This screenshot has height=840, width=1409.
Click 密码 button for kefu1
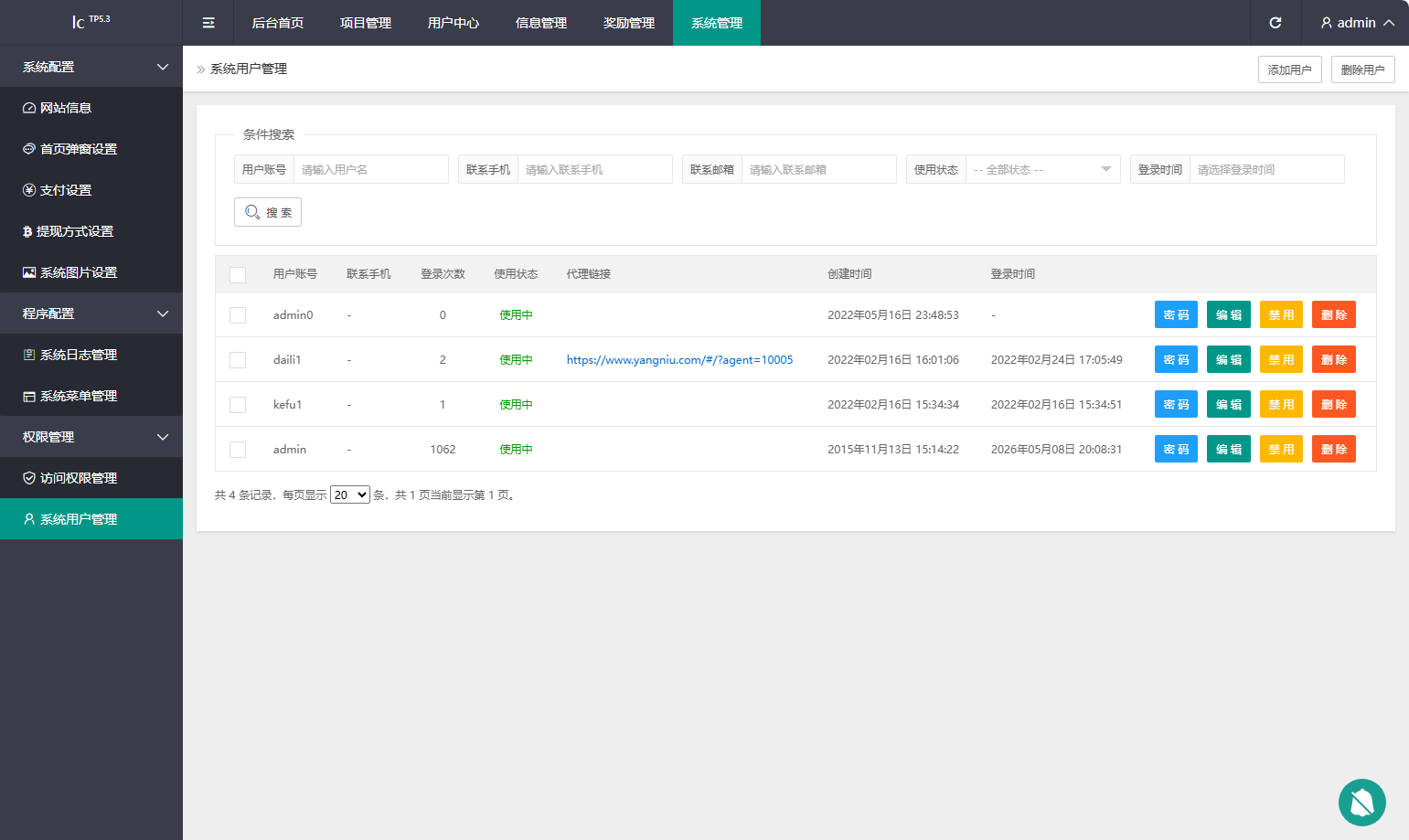coord(1176,404)
